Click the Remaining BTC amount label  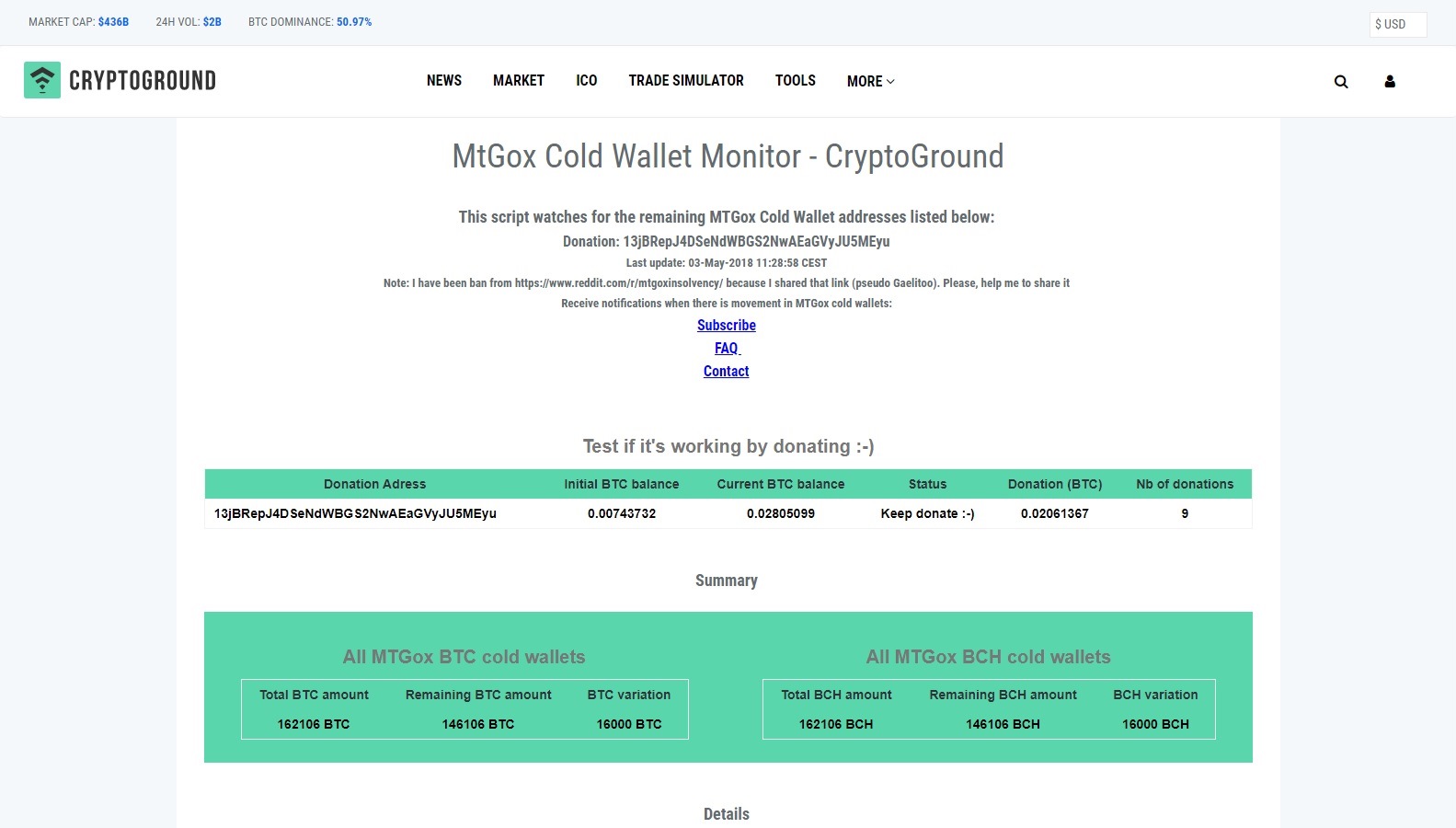(x=478, y=695)
